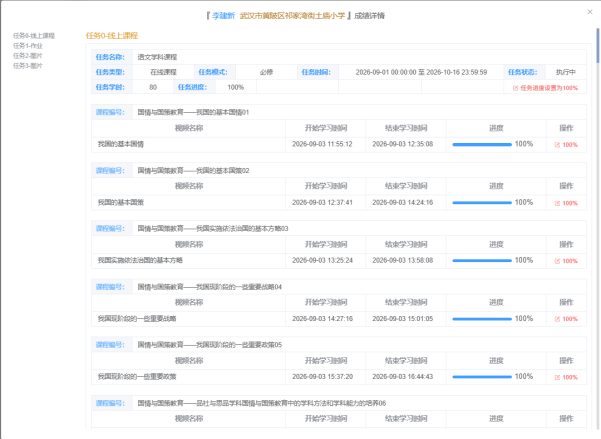Click the task type value 在线课程
The image size is (601, 439).
point(163,72)
